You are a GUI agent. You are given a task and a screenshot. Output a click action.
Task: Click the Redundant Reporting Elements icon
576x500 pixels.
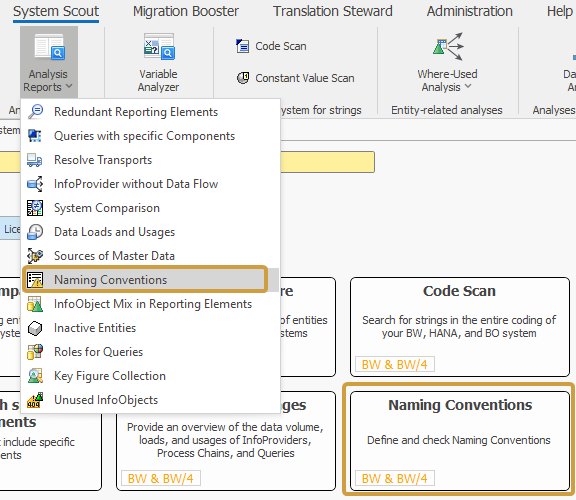(35, 111)
